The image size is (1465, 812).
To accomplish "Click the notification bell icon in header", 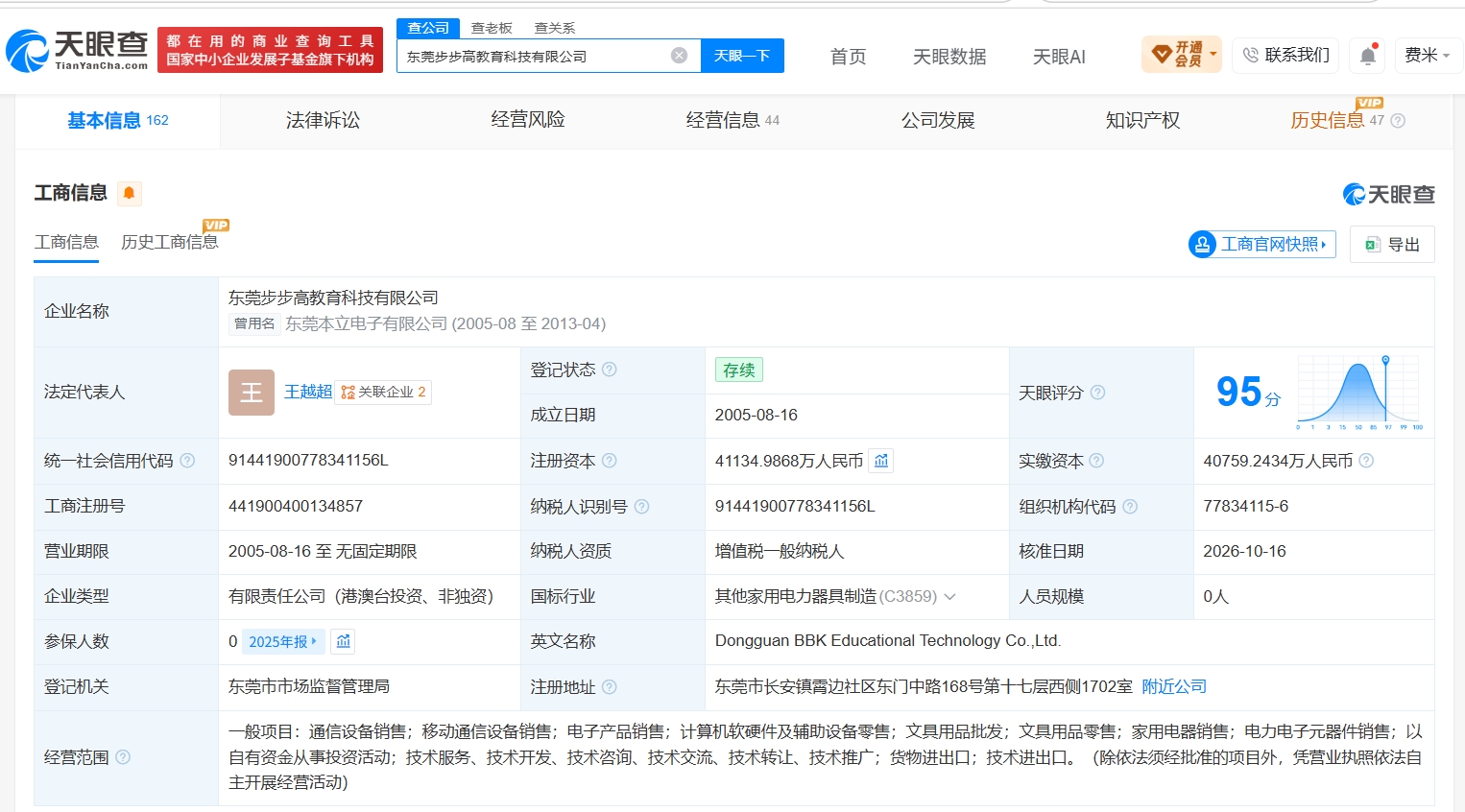I will pos(1367,56).
